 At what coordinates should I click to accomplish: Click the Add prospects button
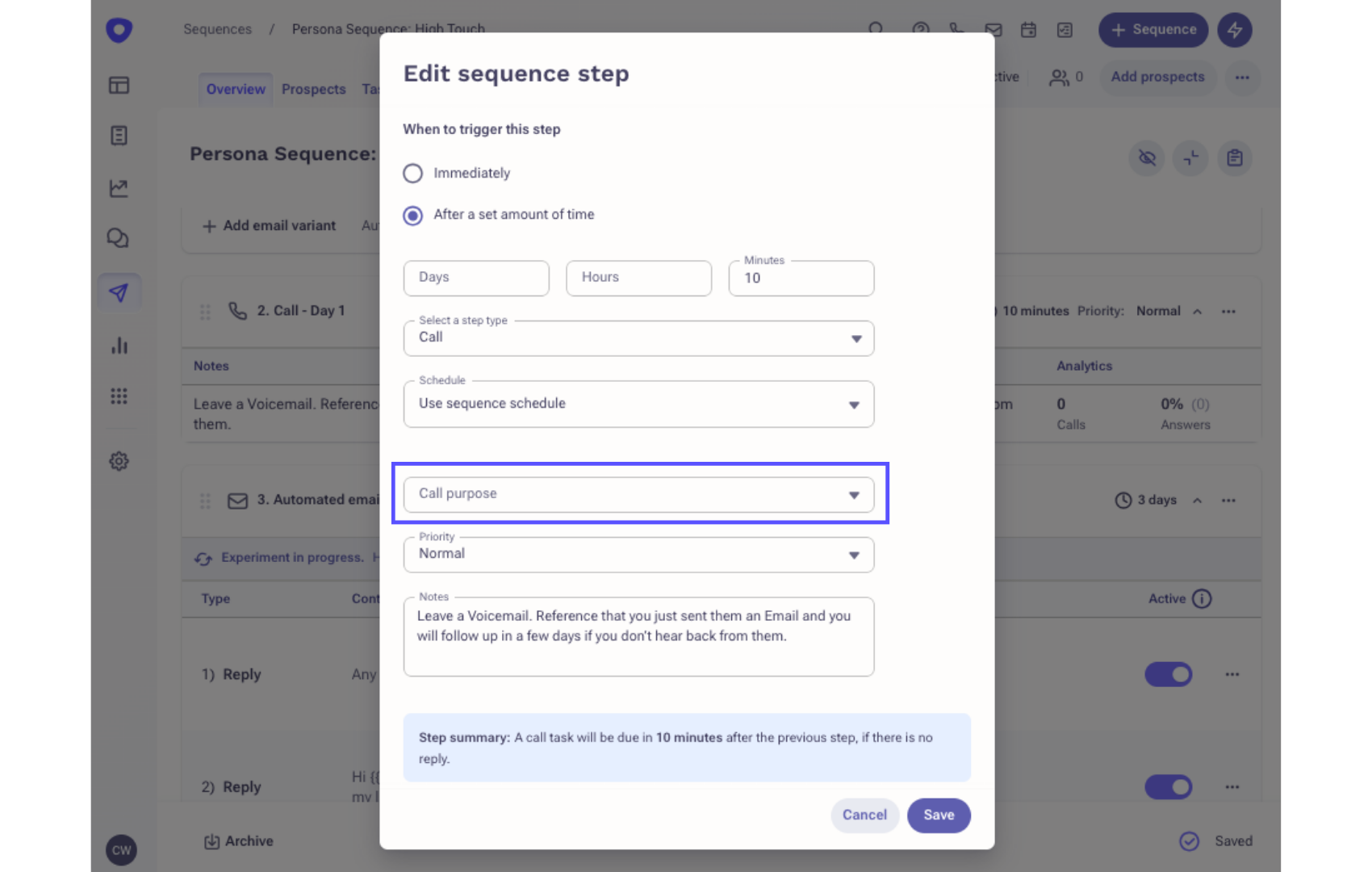pyautogui.click(x=1157, y=78)
